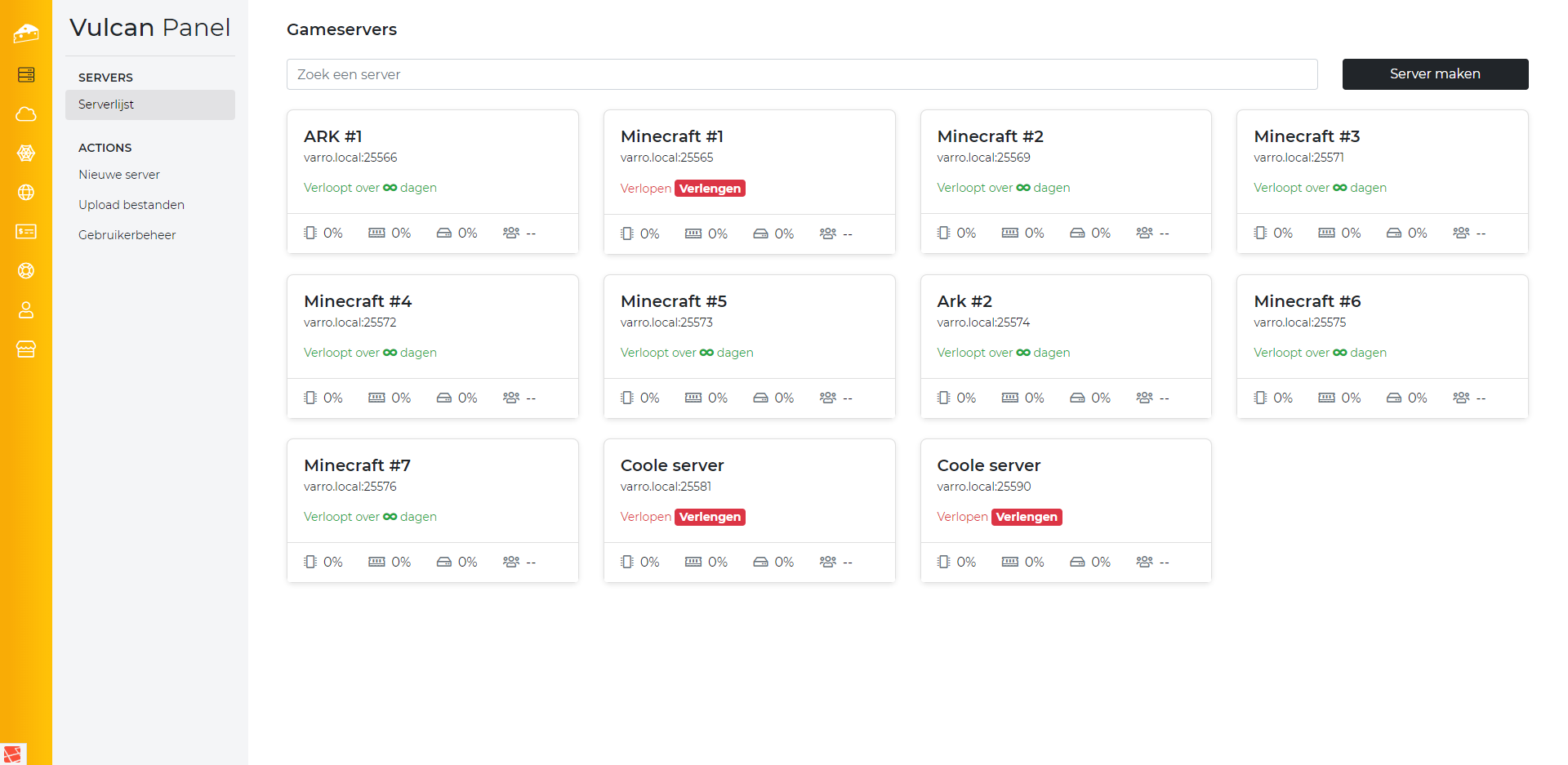Open Upload bestanden in the sidebar
Image resolution: width=1568 pixels, height=765 pixels.
pos(131,205)
